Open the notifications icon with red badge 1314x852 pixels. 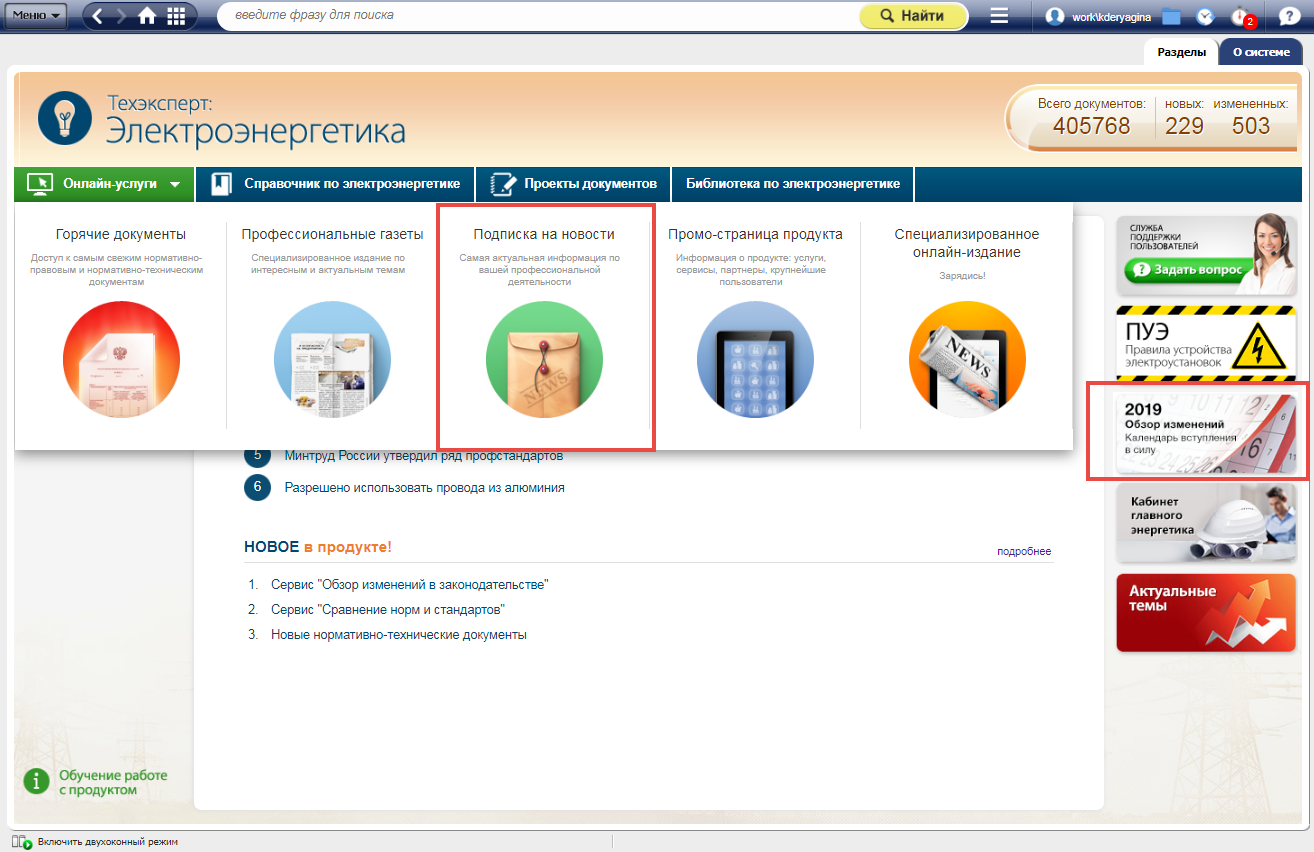coord(1241,17)
